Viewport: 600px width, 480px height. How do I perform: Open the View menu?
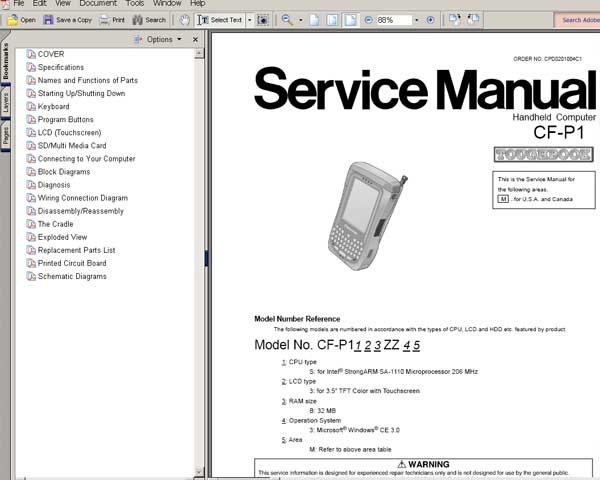coord(63,3)
